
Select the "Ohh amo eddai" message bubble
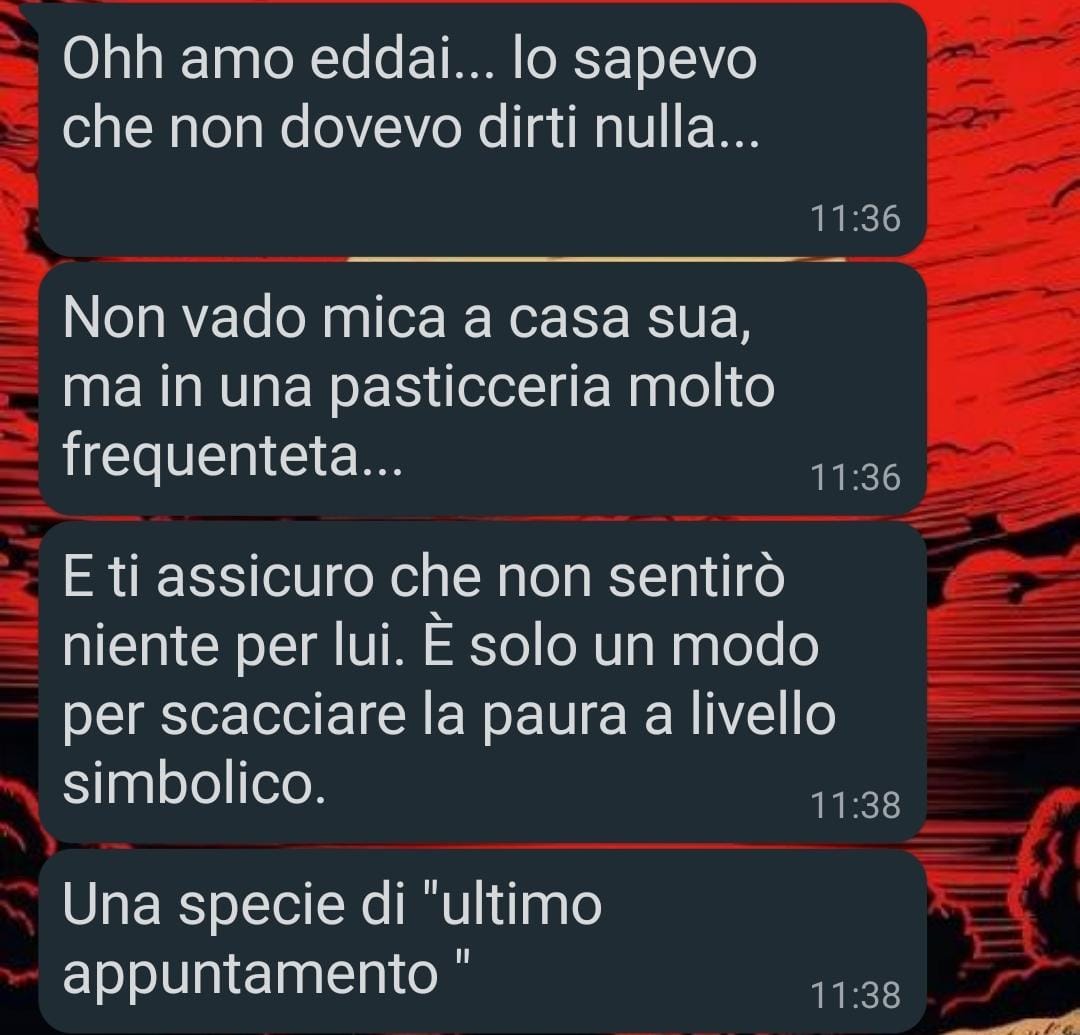point(482,131)
